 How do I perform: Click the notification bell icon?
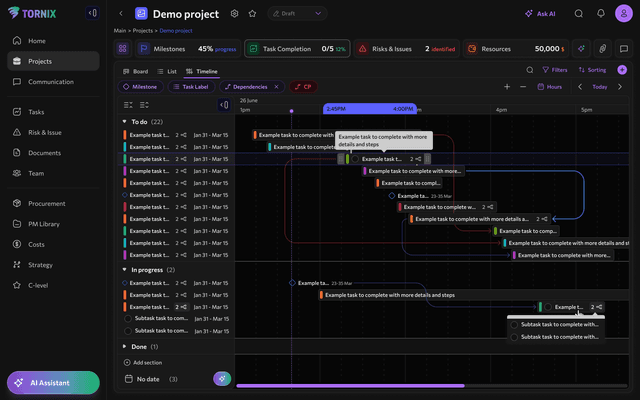[x=601, y=14]
